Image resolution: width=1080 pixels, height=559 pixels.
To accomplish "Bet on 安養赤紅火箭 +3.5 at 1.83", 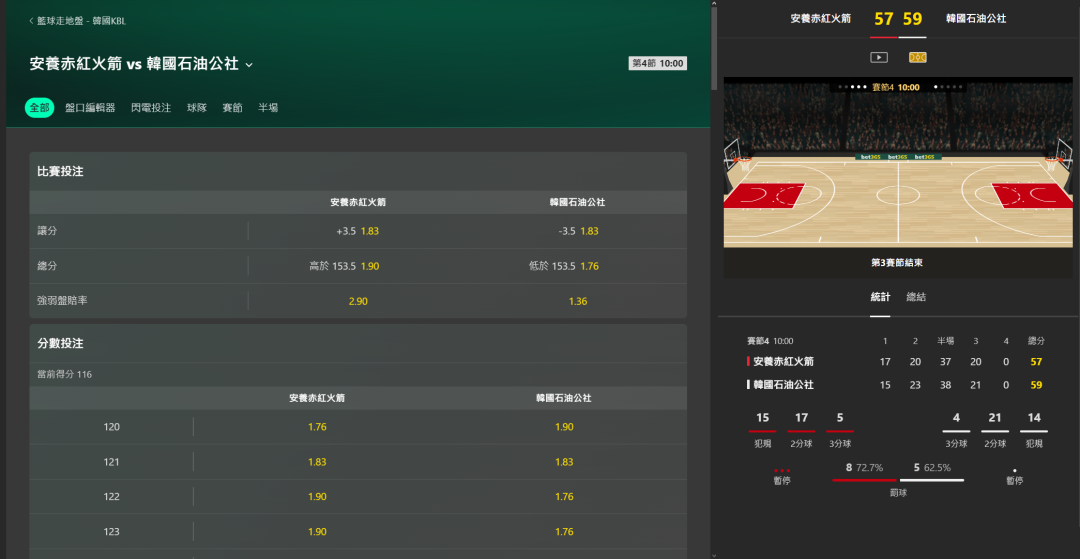I will [x=357, y=231].
